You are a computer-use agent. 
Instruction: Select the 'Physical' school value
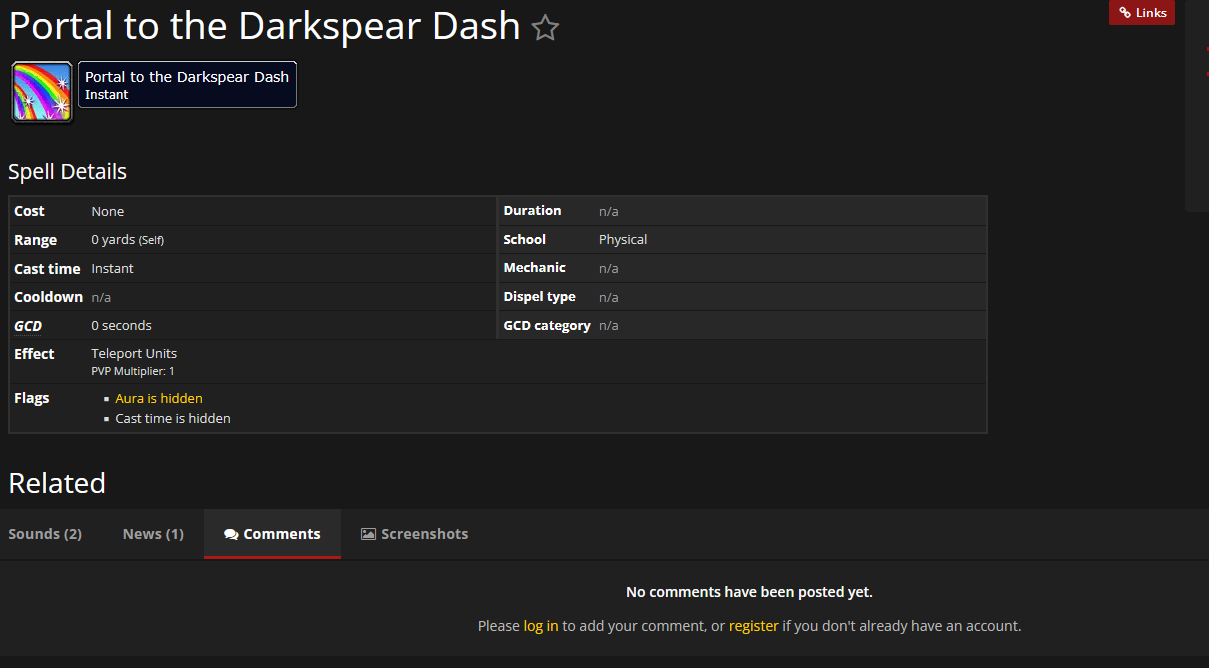(623, 239)
